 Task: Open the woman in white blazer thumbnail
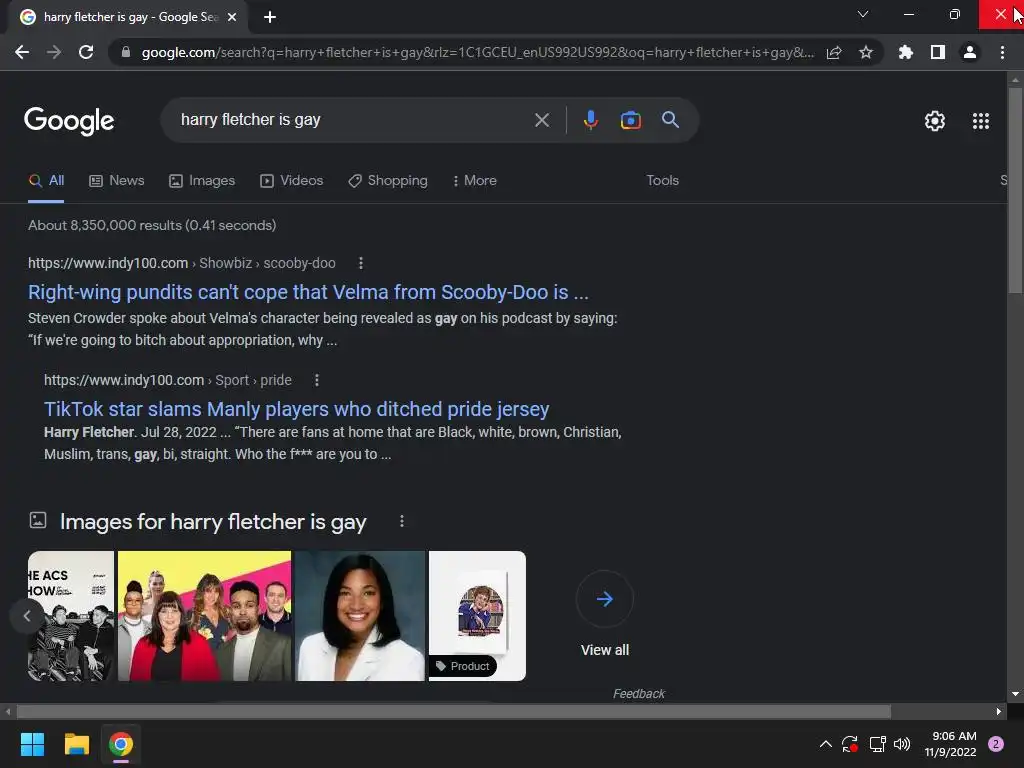click(x=360, y=616)
